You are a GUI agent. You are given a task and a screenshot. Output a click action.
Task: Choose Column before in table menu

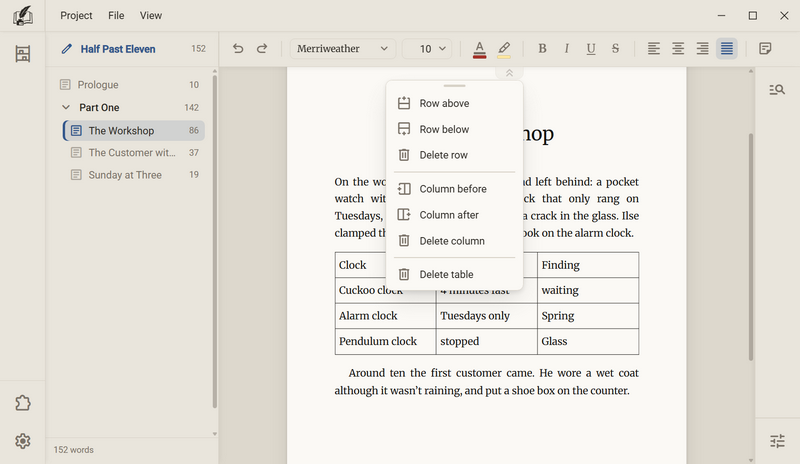click(x=454, y=189)
